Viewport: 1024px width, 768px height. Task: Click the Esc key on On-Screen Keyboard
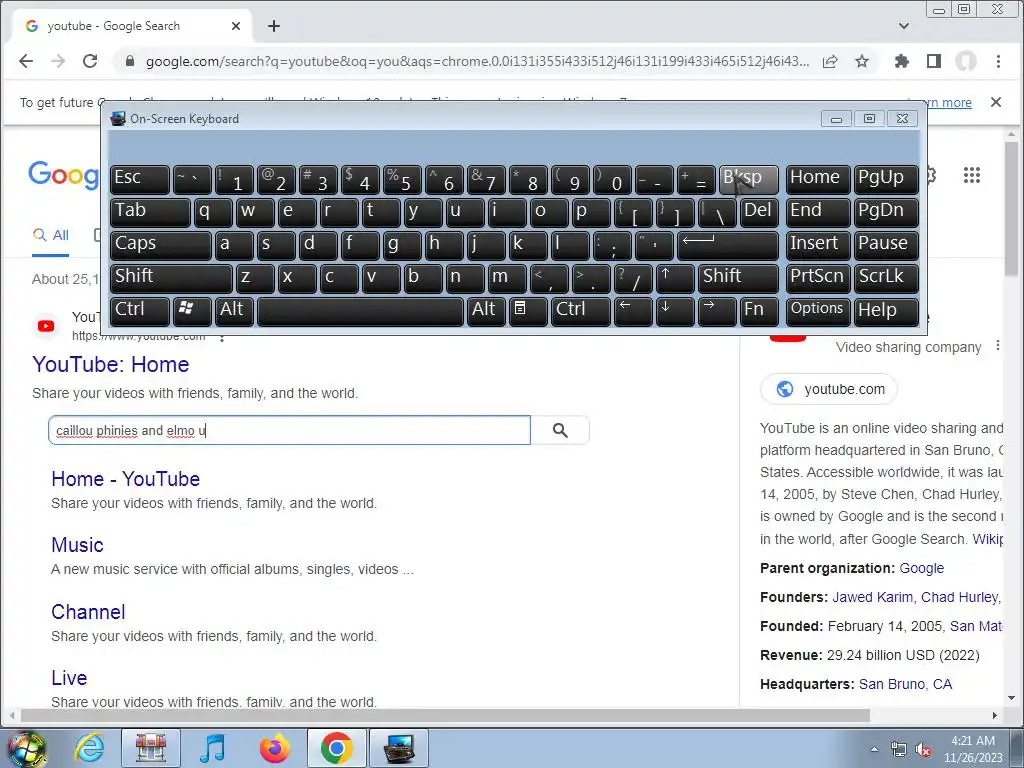(x=140, y=180)
